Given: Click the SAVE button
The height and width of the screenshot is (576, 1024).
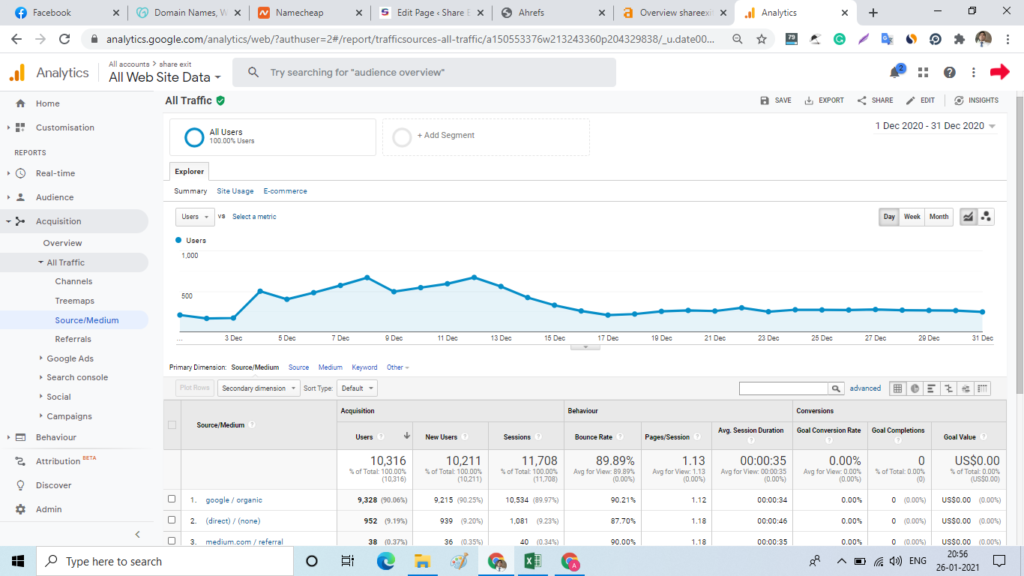Looking at the screenshot, I should [776, 101].
